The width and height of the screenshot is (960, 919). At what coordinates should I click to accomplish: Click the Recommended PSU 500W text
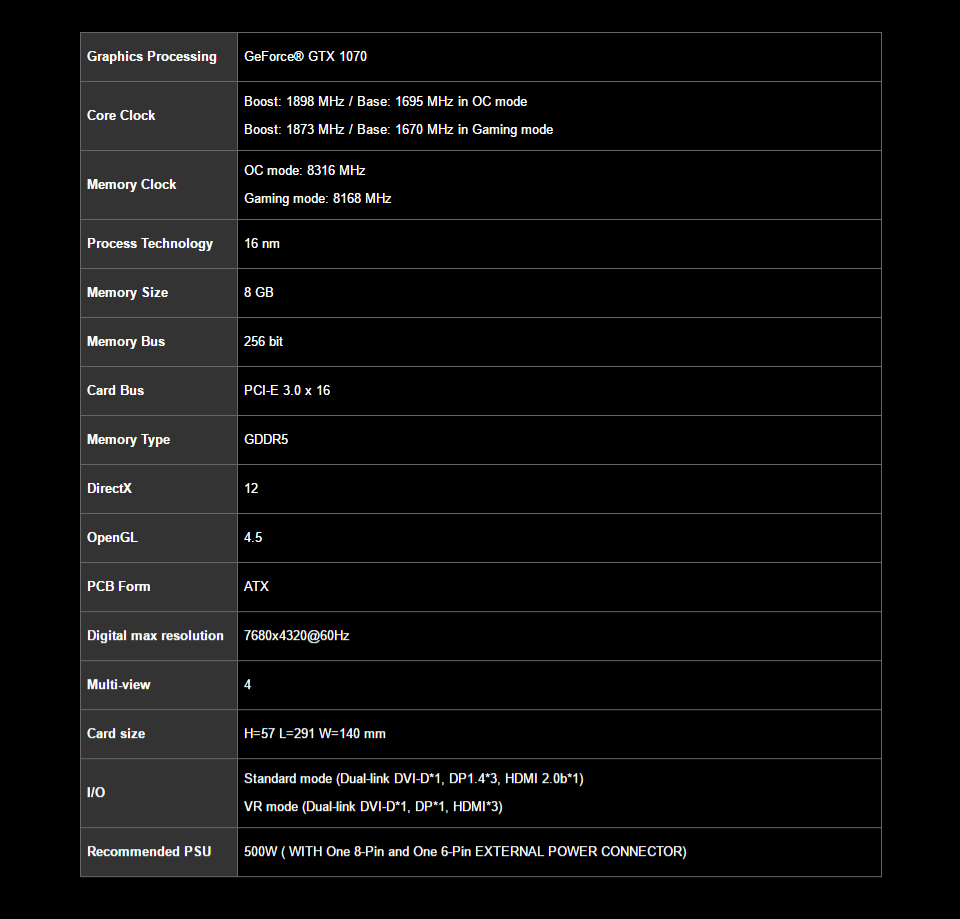465,852
